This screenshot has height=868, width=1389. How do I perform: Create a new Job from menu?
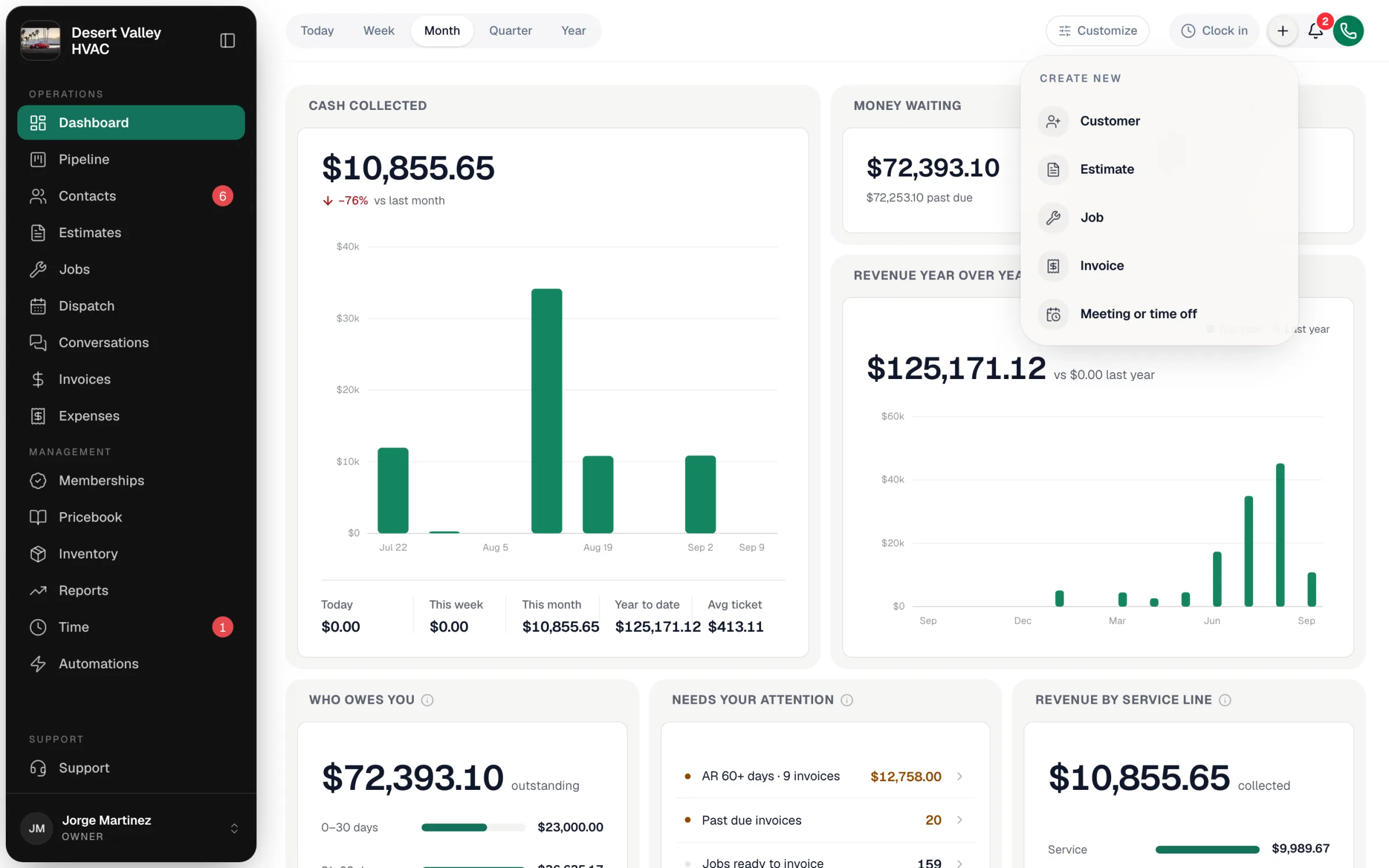point(1159,218)
